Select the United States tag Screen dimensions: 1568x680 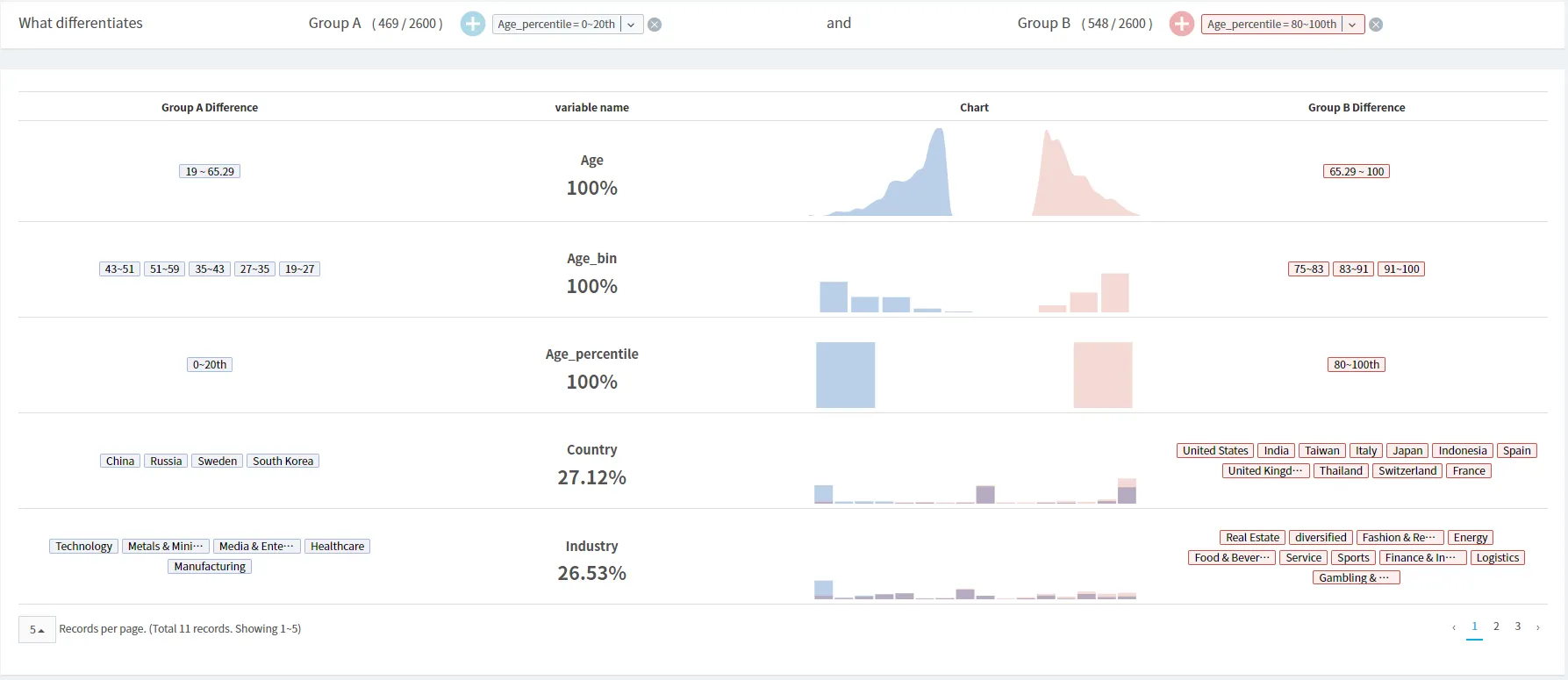point(1215,451)
